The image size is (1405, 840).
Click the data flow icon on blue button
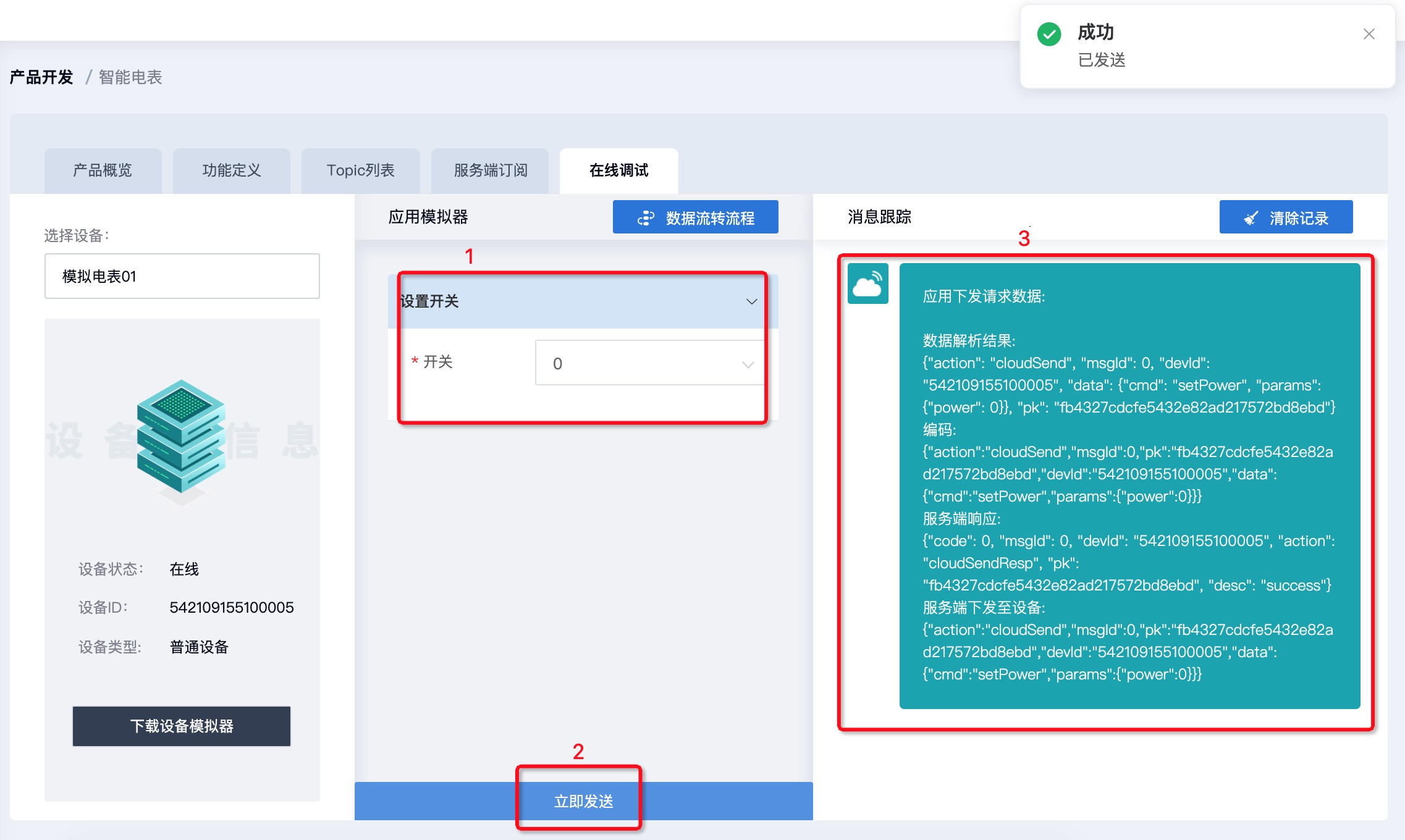click(646, 218)
